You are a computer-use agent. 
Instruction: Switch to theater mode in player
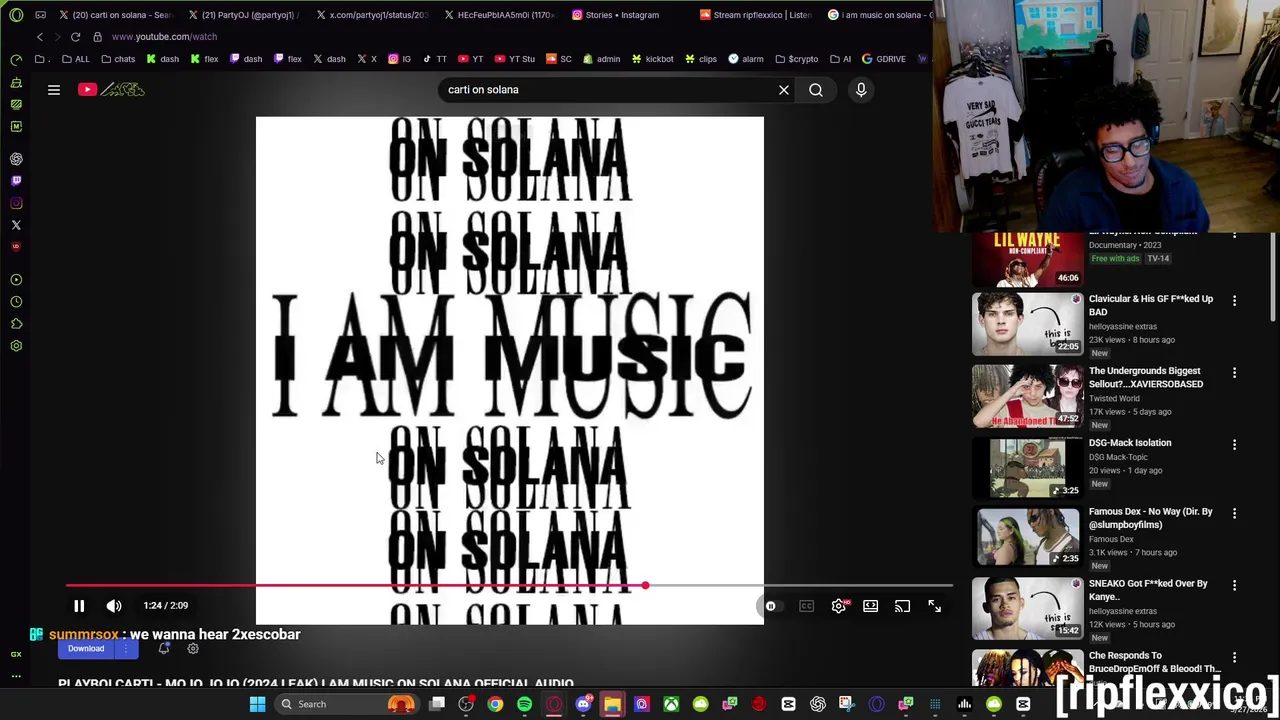point(871,606)
